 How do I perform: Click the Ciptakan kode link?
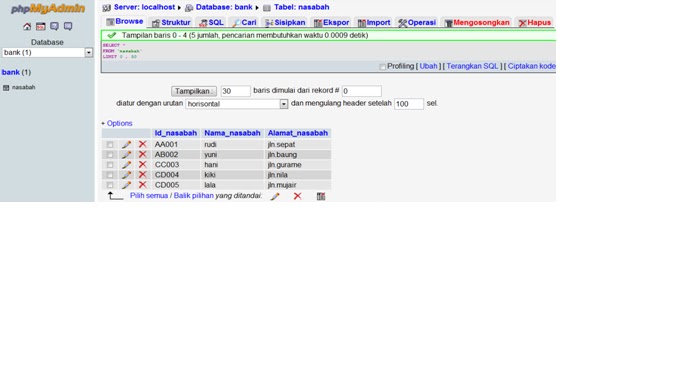531,66
